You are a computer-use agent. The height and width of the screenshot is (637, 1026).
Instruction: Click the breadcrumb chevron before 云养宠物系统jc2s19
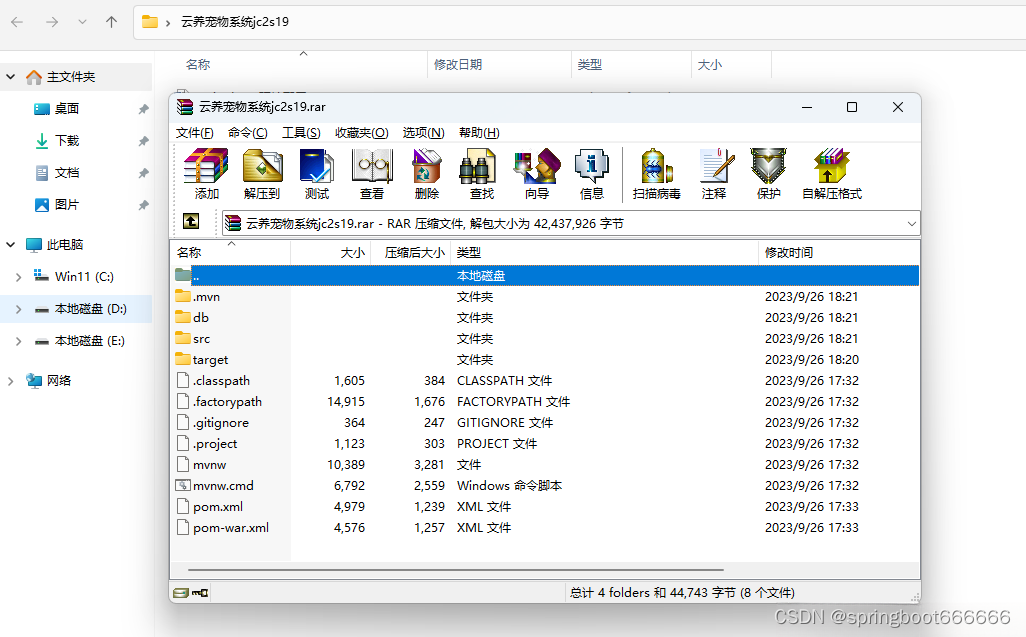click(168, 23)
